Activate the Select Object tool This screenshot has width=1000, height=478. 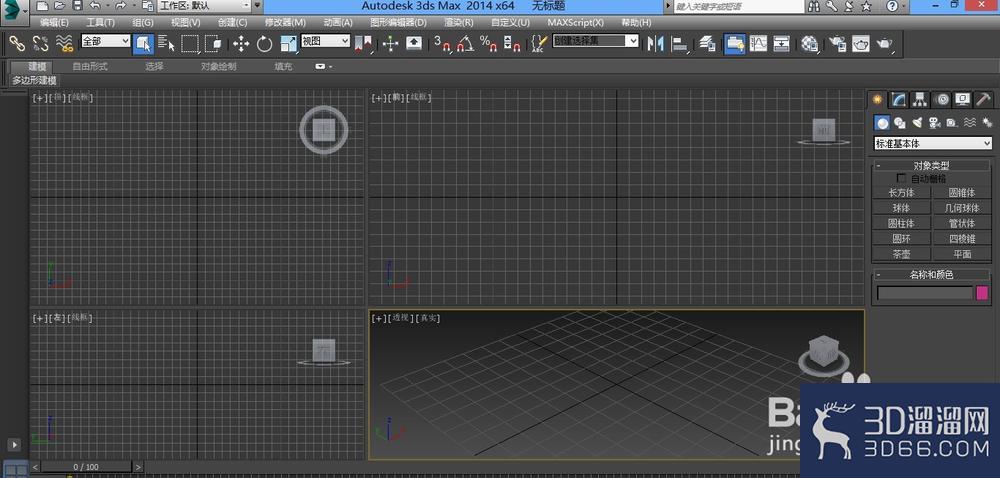click(x=143, y=43)
